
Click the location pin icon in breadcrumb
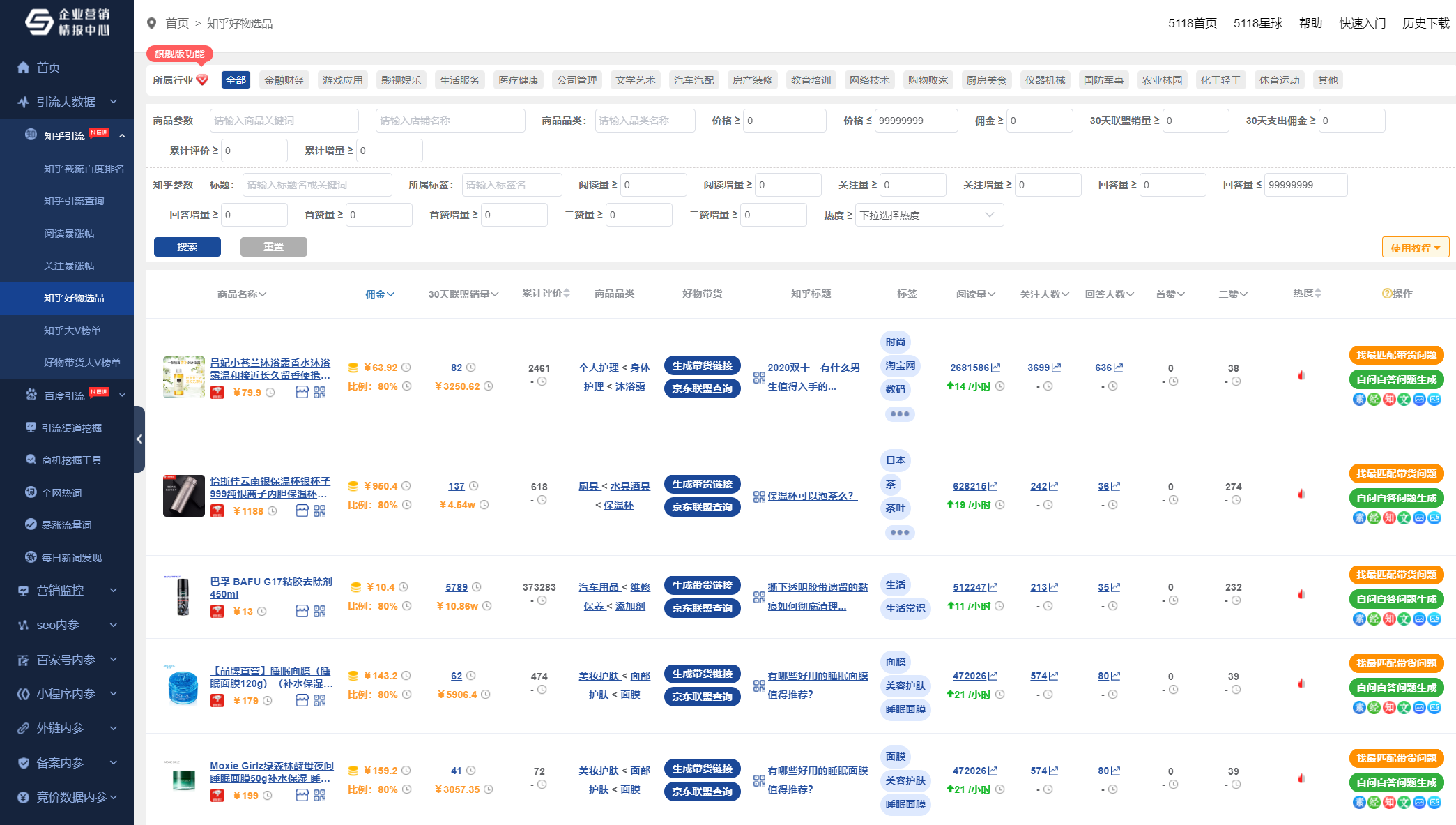point(152,24)
